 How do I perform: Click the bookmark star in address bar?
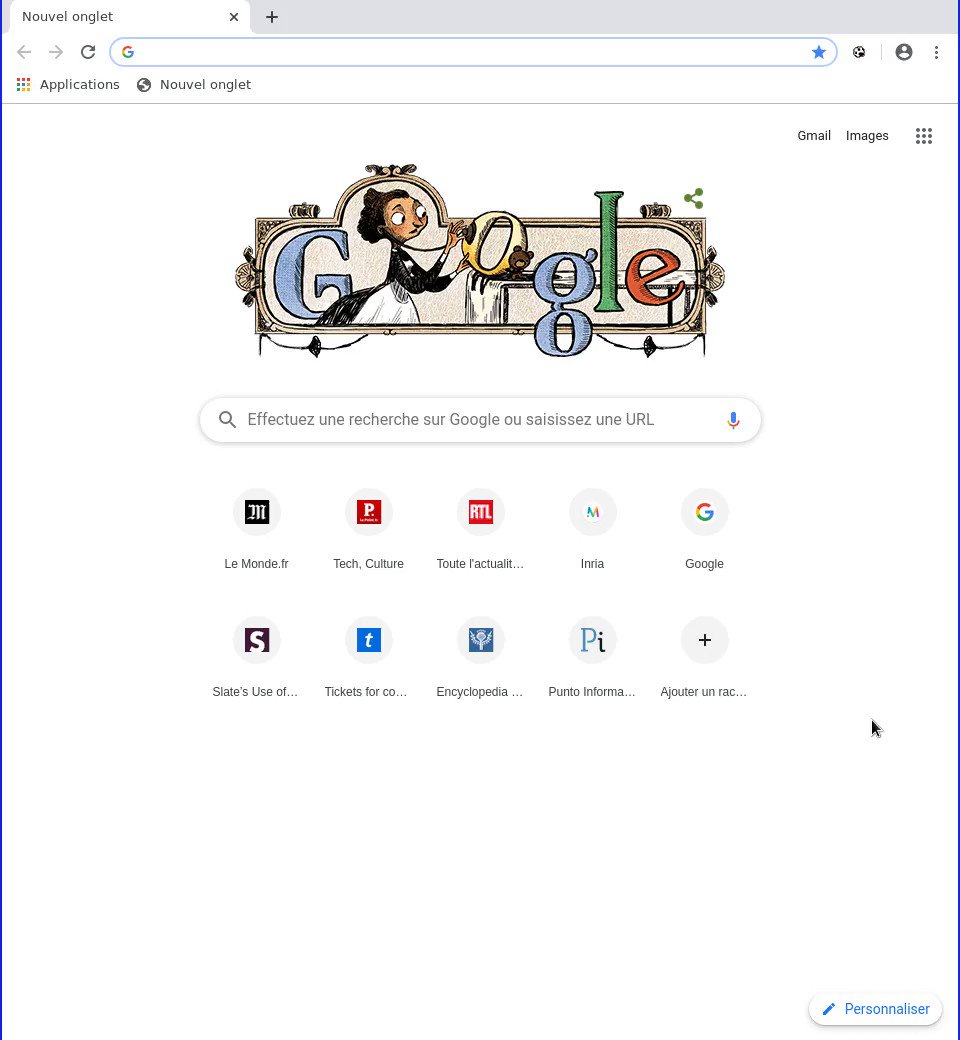click(x=819, y=52)
